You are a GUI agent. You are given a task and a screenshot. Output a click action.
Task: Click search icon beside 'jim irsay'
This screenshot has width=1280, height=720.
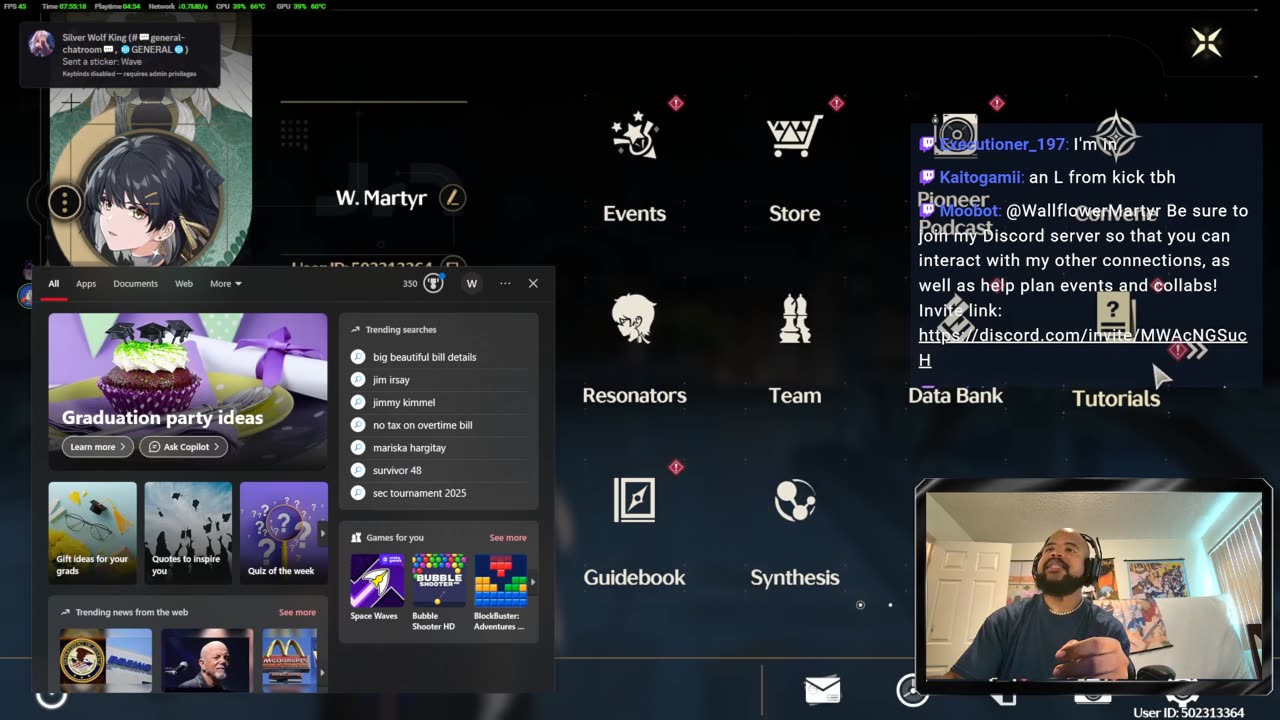(358, 380)
